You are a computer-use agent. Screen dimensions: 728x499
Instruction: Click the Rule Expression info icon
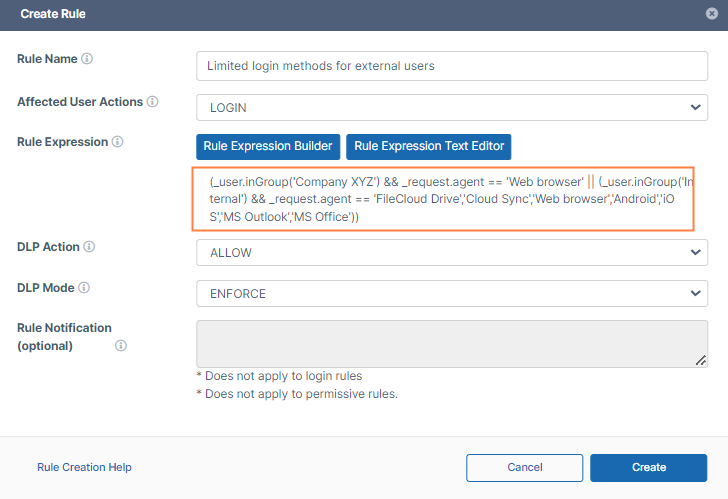117,142
